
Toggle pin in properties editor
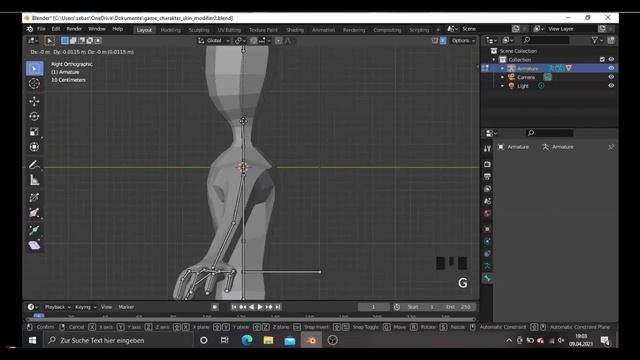[611, 147]
